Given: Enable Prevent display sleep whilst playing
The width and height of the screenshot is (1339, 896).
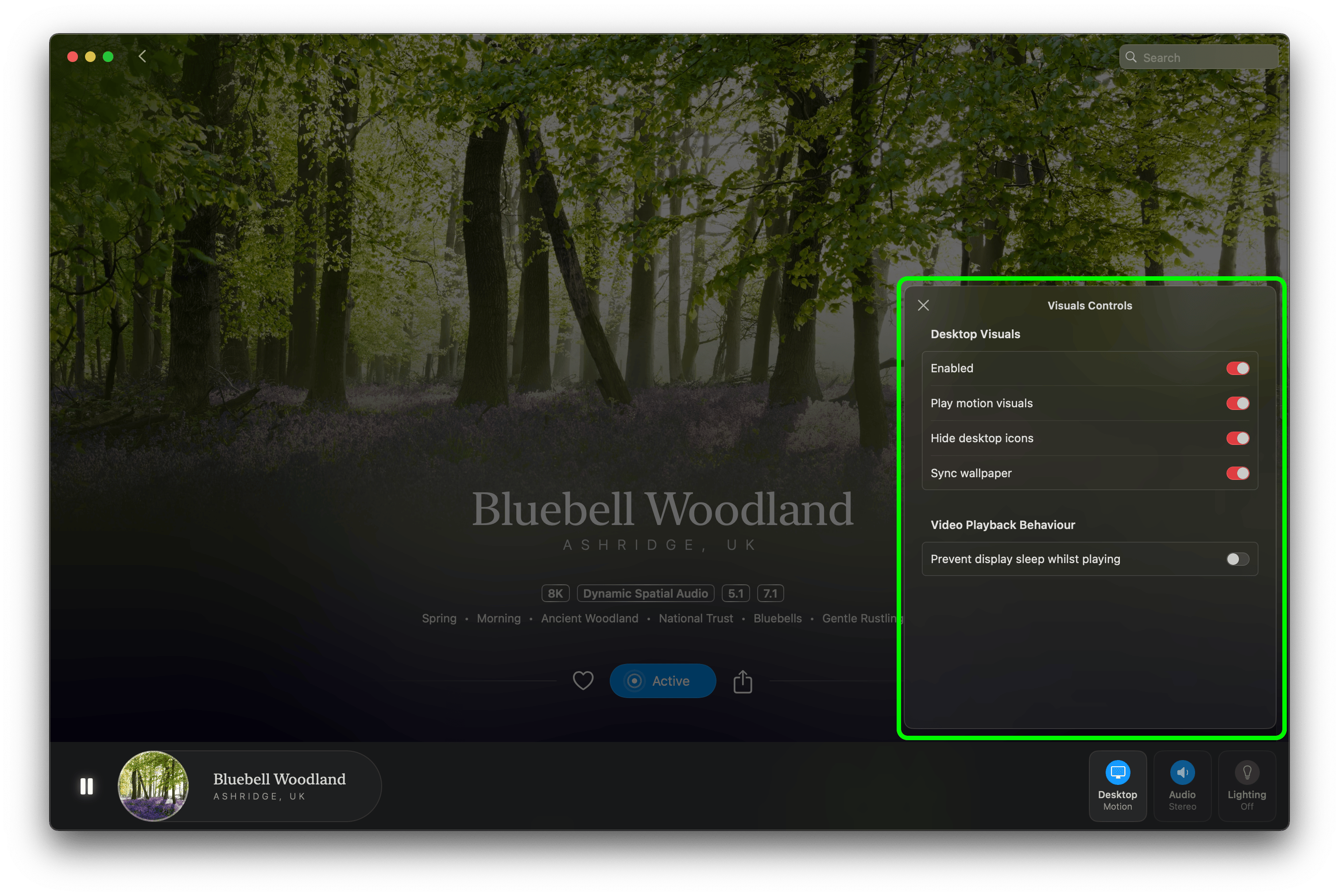Looking at the screenshot, I should (1237, 559).
